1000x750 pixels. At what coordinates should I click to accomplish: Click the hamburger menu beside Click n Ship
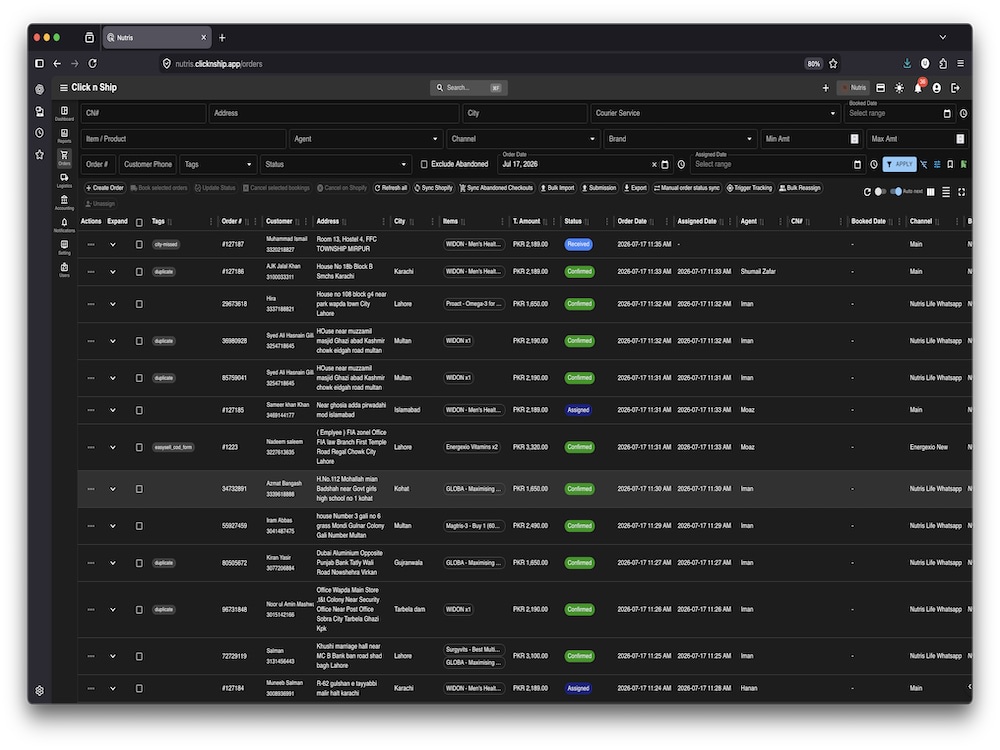pos(64,87)
